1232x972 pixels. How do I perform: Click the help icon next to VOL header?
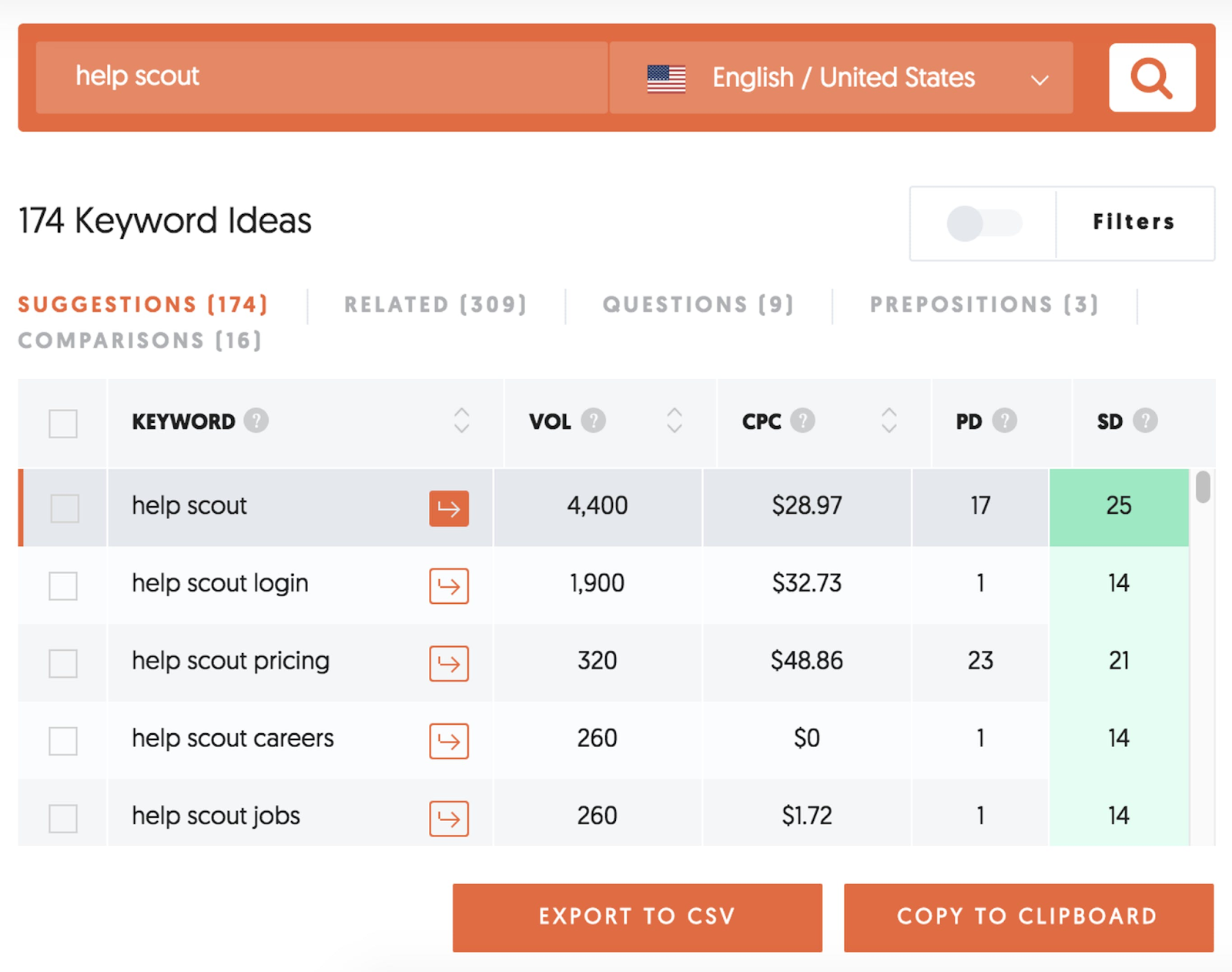593,421
